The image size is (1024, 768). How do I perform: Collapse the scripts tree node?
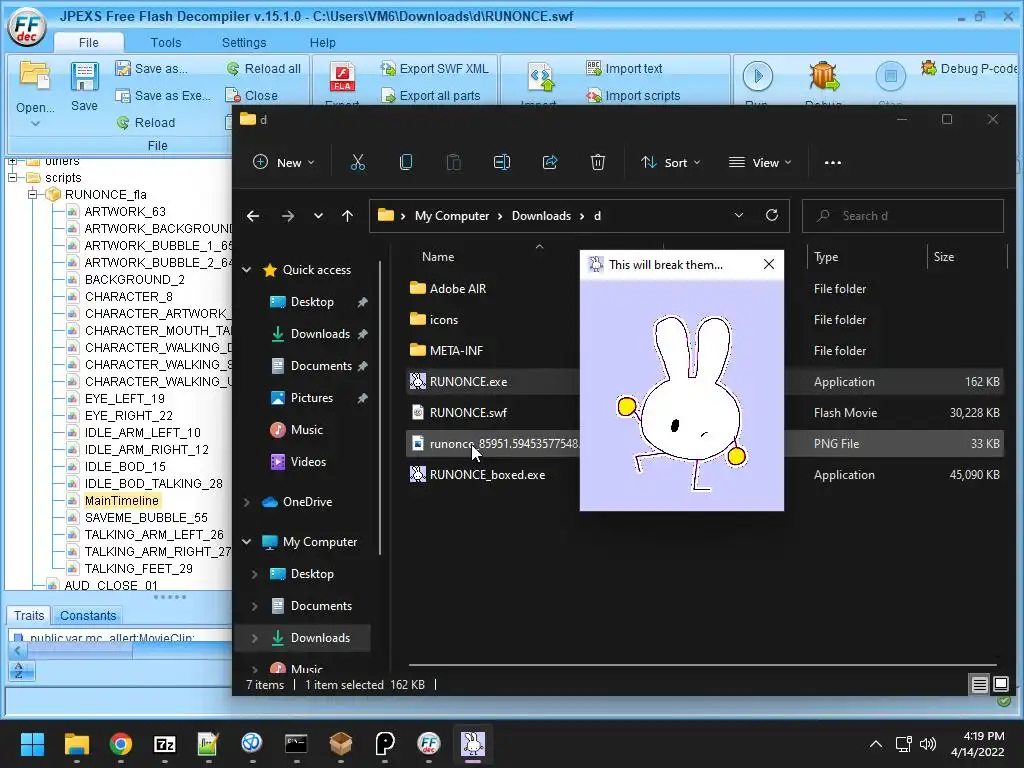[12, 178]
